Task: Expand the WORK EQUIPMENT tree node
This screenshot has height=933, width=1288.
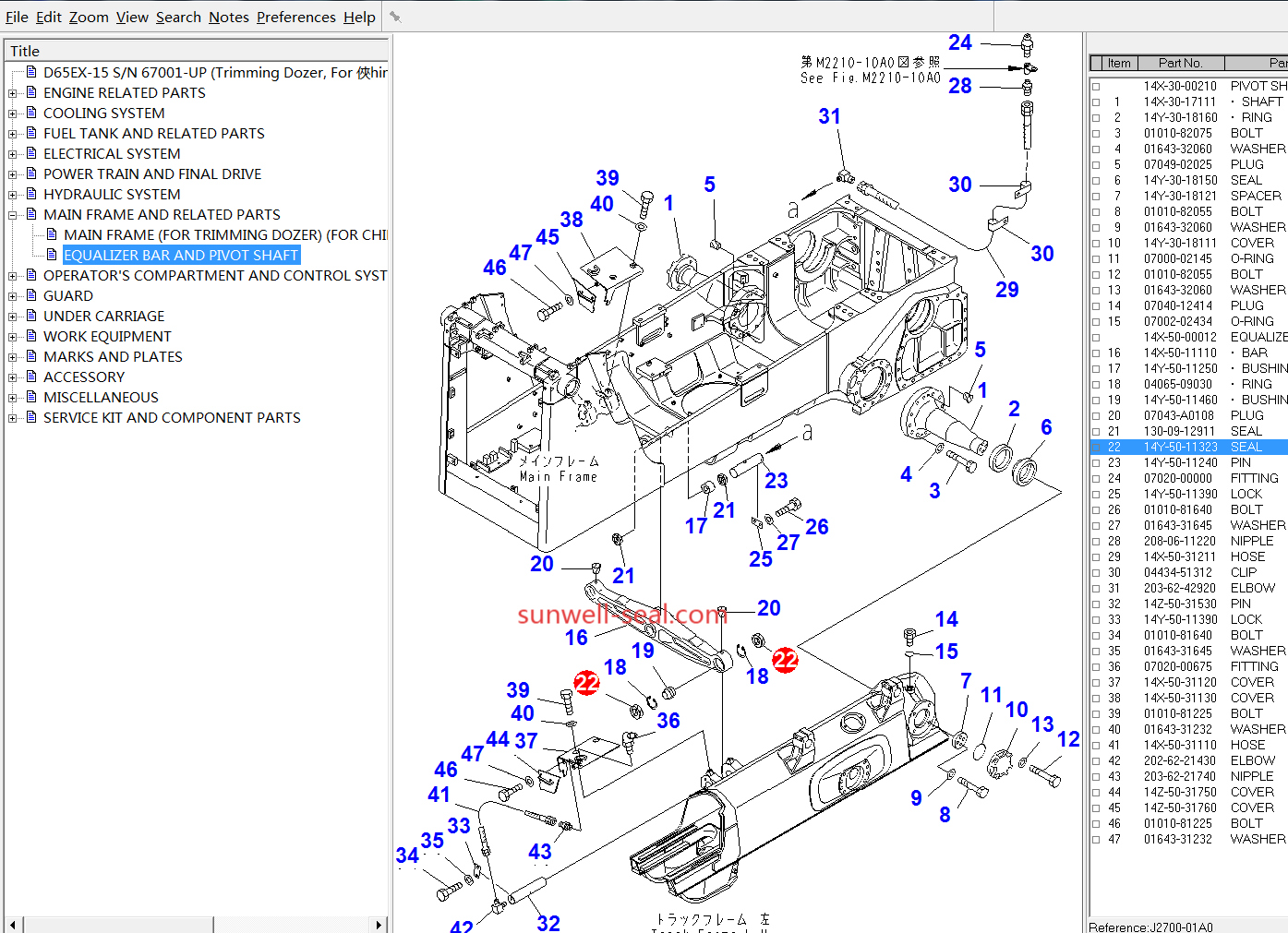Action: click(x=12, y=337)
